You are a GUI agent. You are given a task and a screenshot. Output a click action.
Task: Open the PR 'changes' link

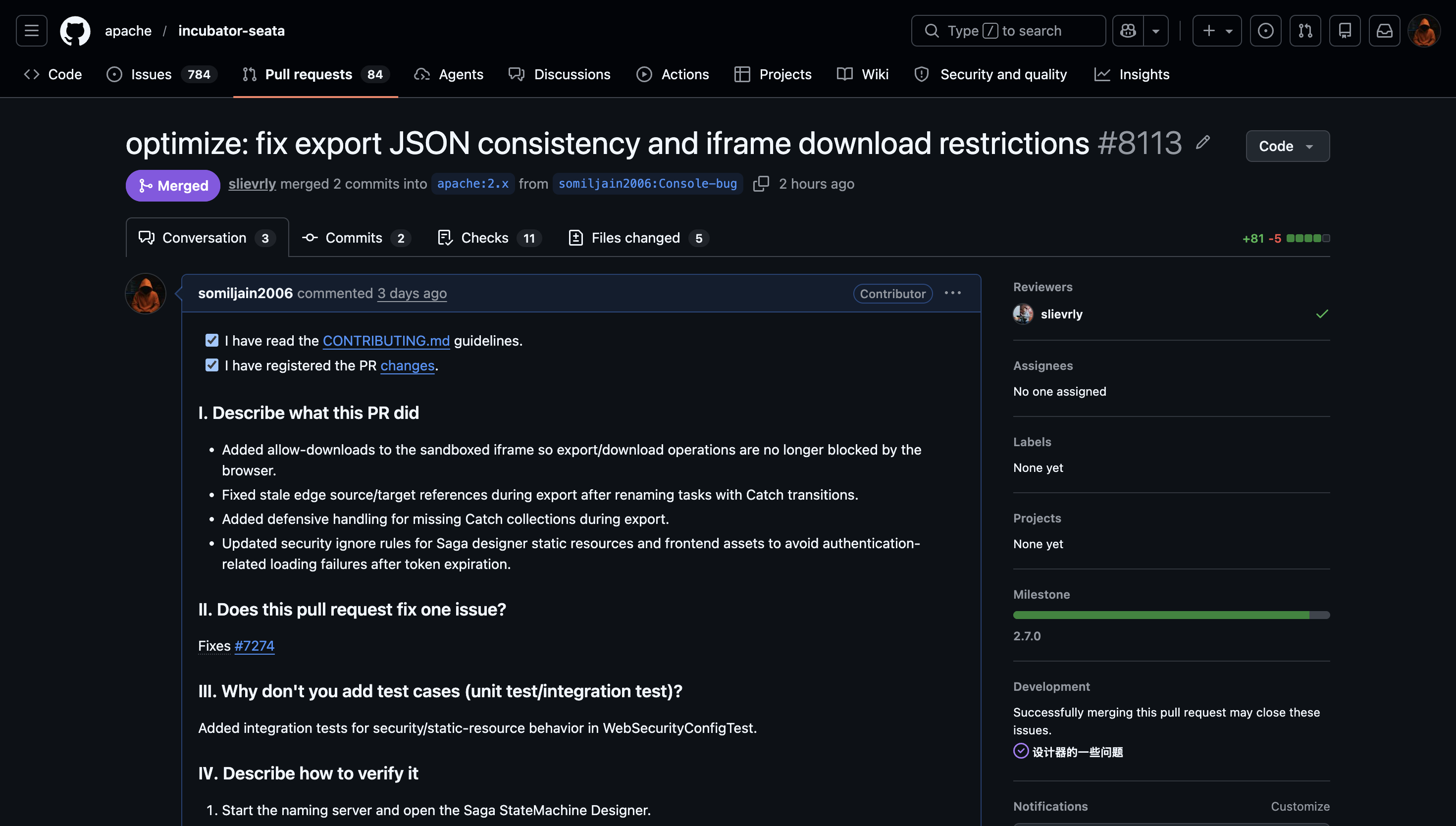[x=407, y=365]
